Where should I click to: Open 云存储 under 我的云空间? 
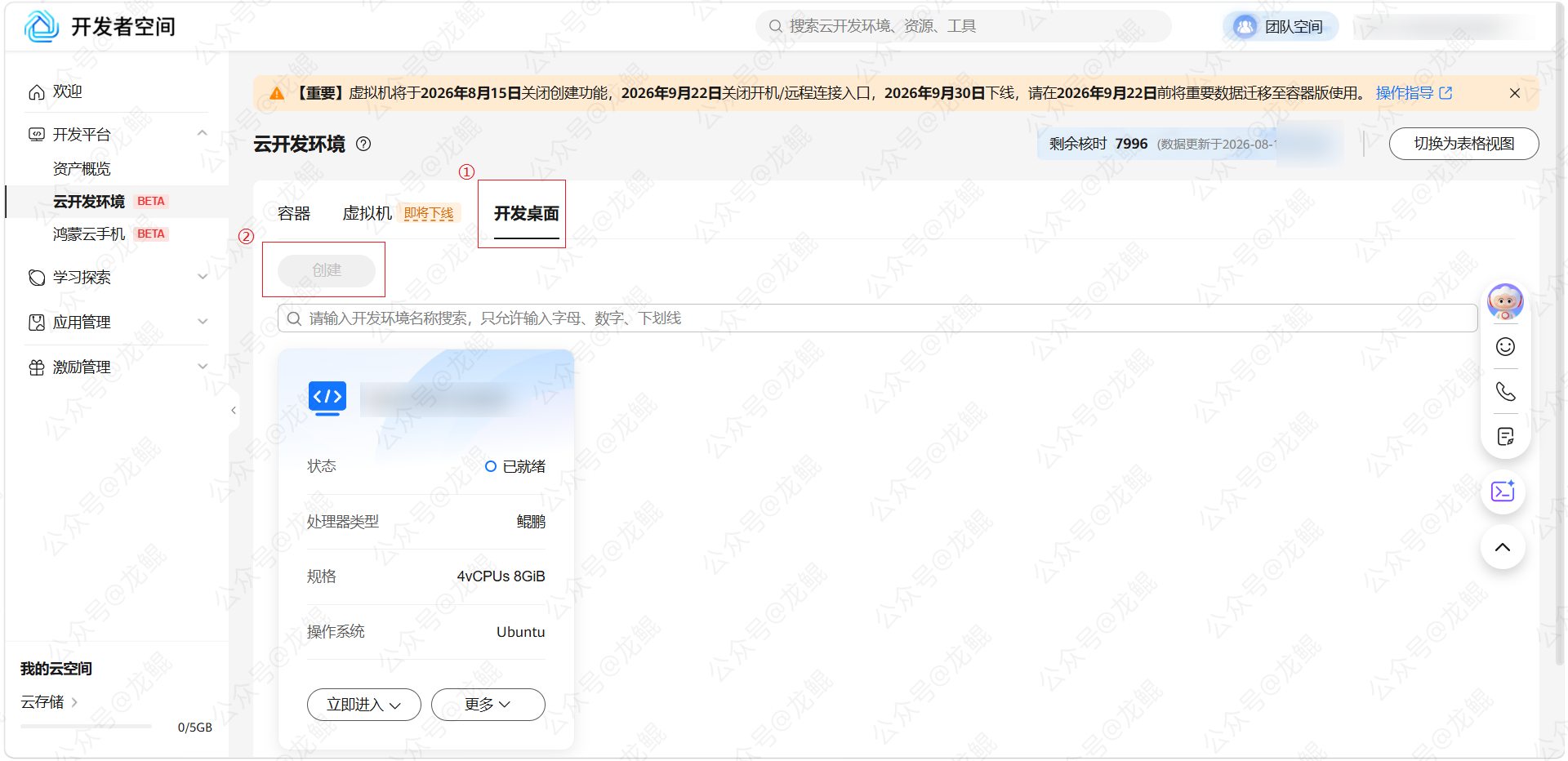pyautogui.click(x=49, y=701)
